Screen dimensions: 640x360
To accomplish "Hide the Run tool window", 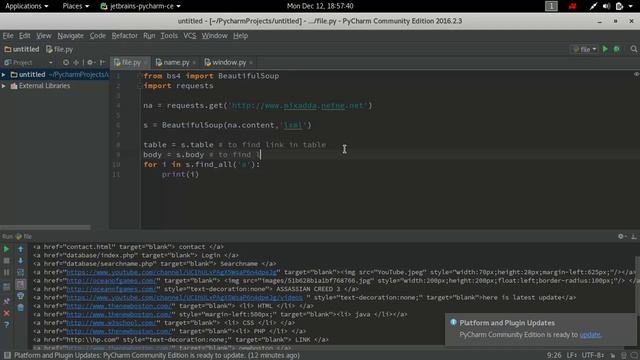I will (634, 236).
